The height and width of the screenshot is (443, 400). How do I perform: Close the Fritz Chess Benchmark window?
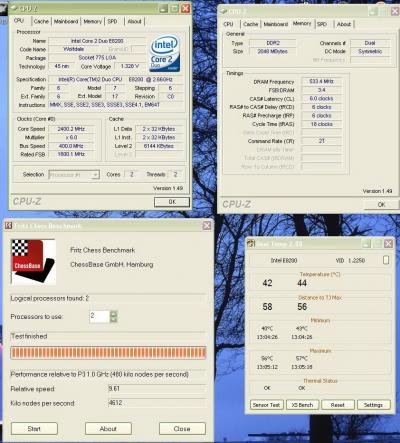(x=207, y=226)
